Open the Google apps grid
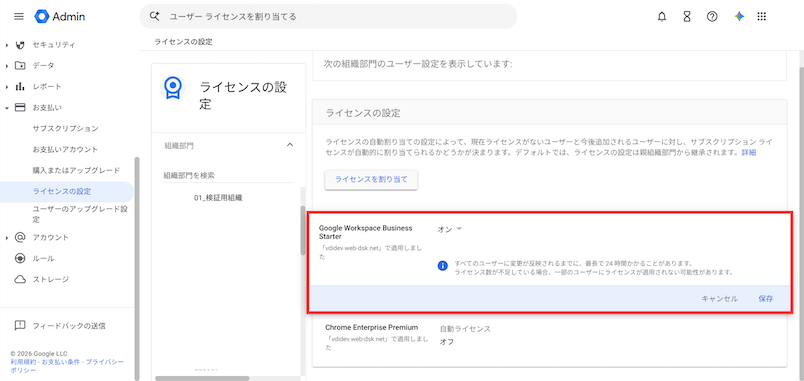The height and width of the screenshot is (381, 804). click(x=762, y=16)
